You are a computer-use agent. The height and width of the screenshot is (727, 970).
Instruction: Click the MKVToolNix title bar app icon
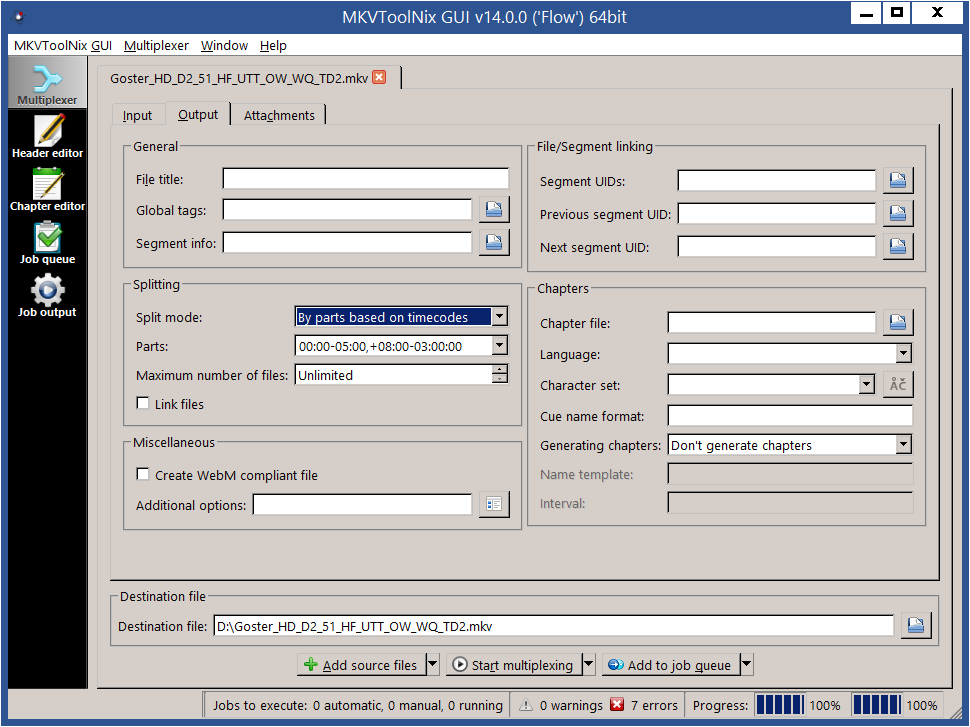(19, 17)
